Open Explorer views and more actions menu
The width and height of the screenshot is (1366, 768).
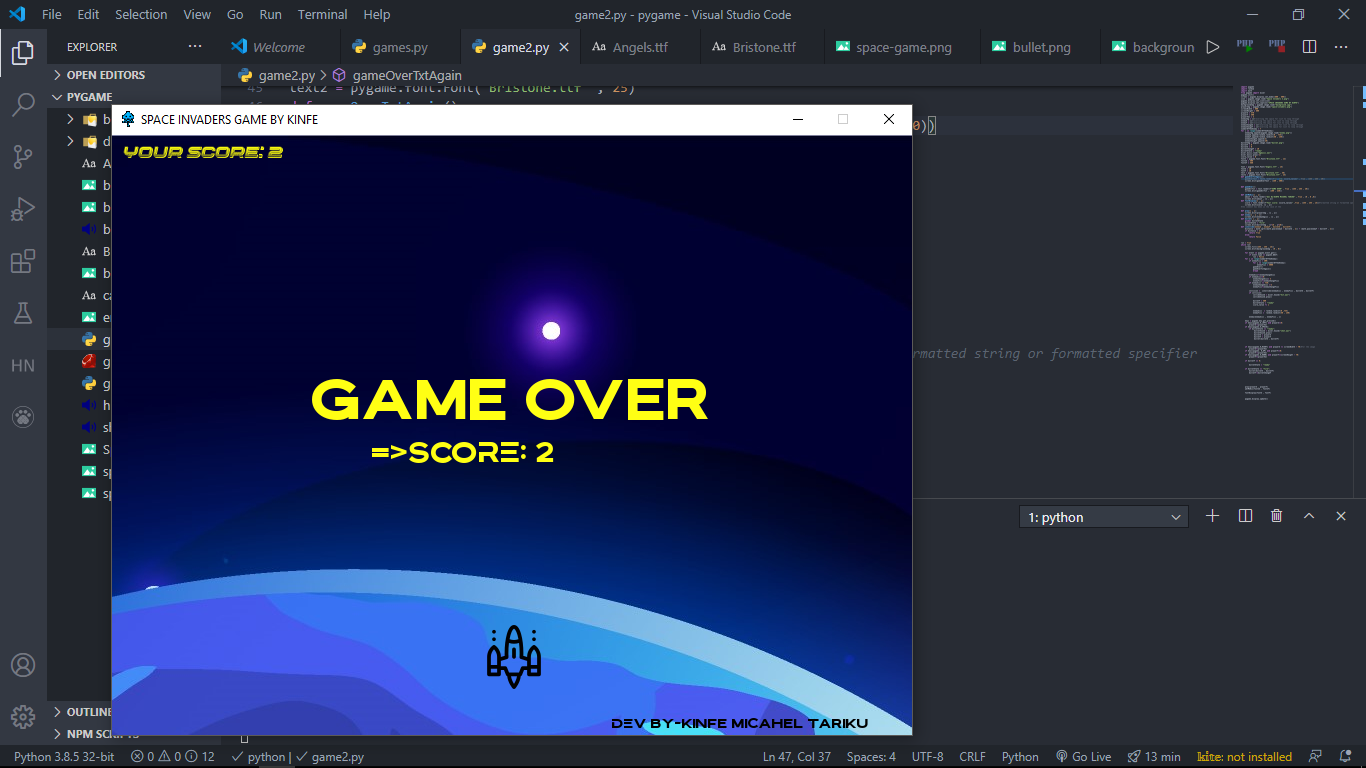click(x=195, y=47)
